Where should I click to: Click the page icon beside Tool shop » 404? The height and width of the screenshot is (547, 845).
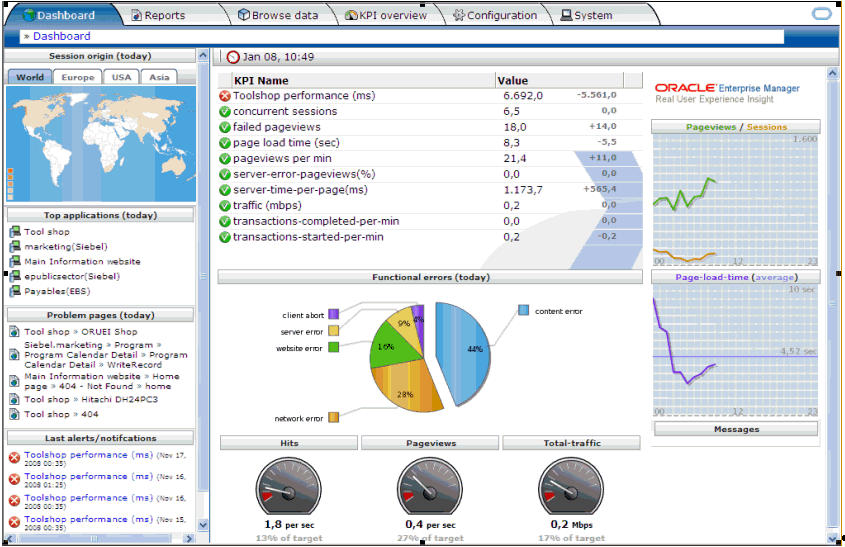15,414
